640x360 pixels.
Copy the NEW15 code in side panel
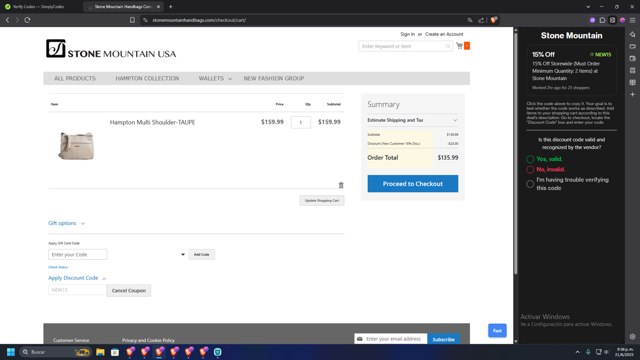click(x=600, y=54)
